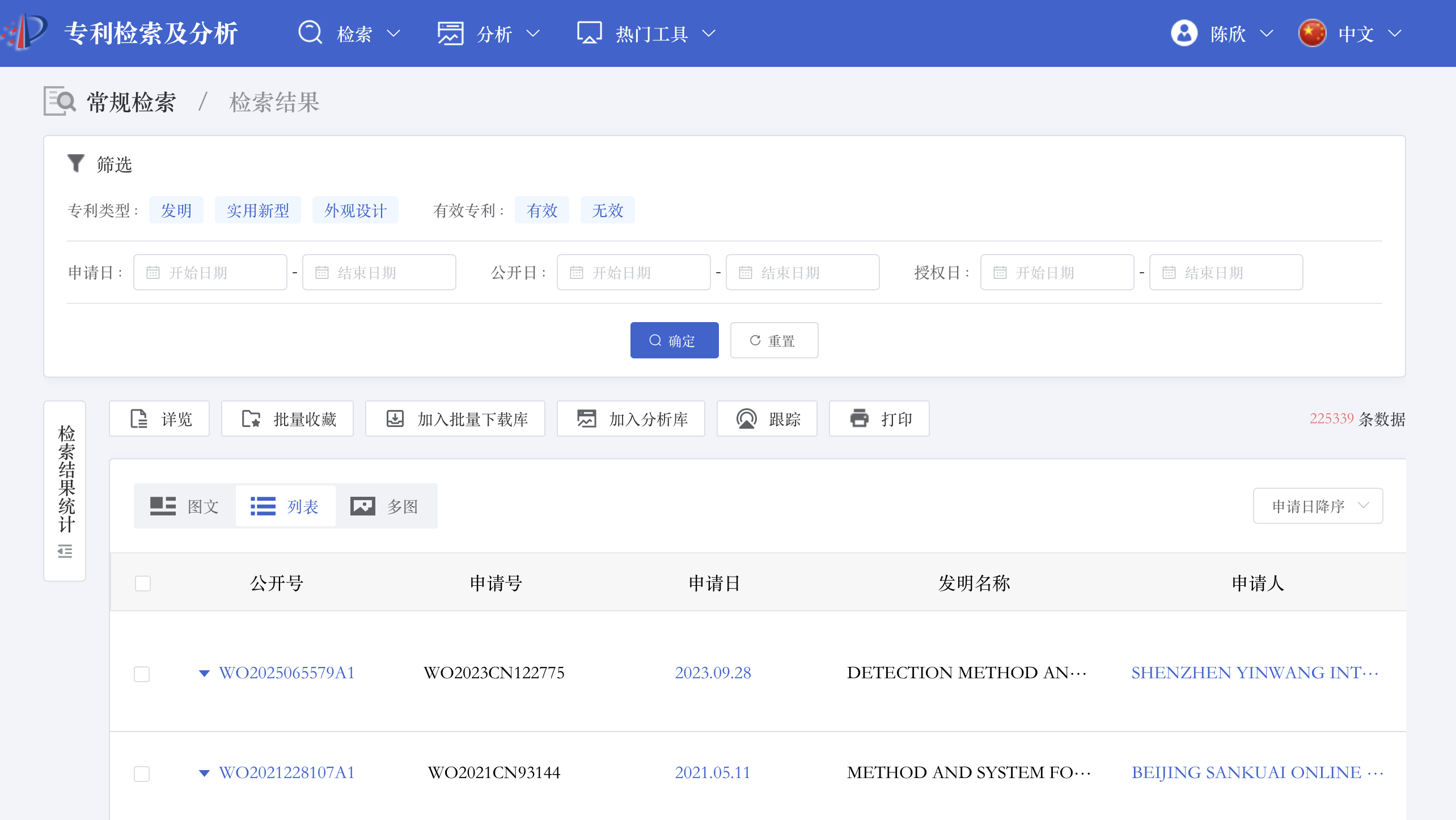This screenshot has width=1456, height=820.
Task: Switch to 多图 multi-image view
Action: click(384, 506)
